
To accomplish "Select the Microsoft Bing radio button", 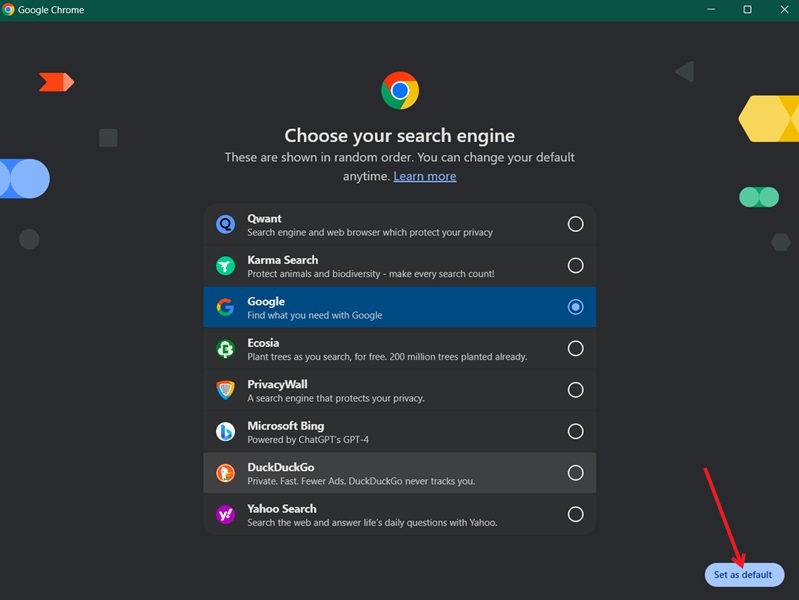I will (575, 432).
